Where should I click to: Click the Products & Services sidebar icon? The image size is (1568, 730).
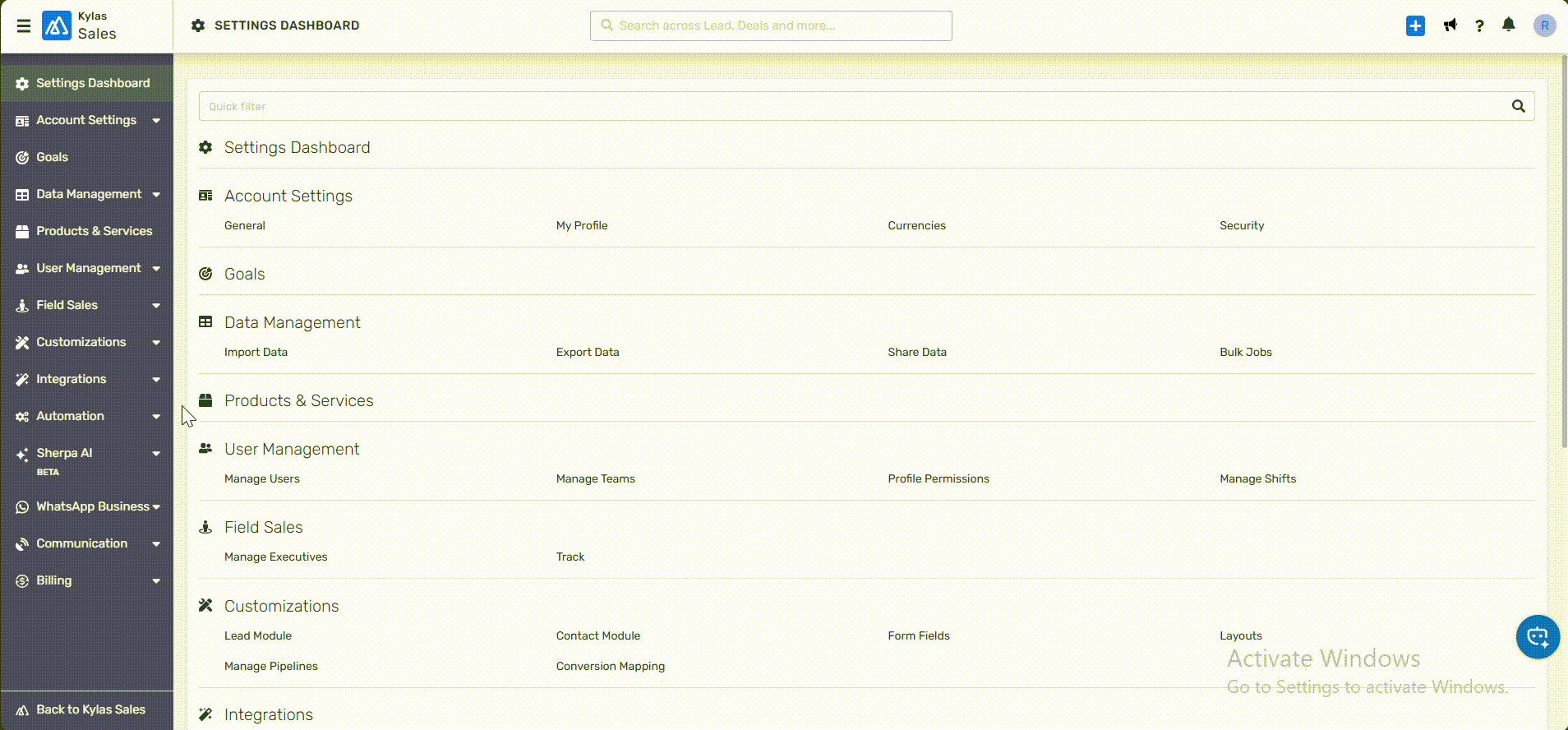tap(22, 232)
